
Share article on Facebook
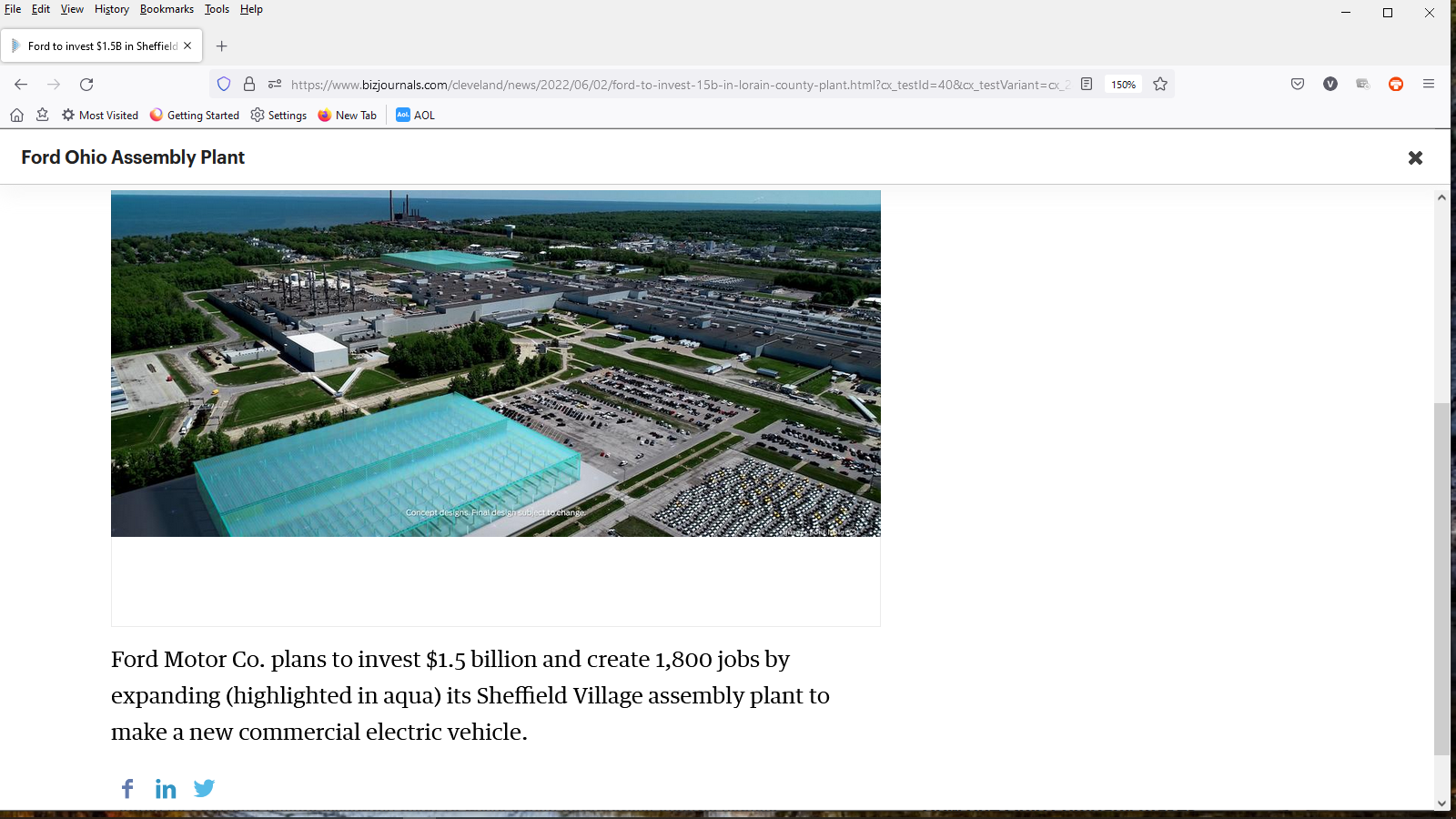click(x=127, y=789)
